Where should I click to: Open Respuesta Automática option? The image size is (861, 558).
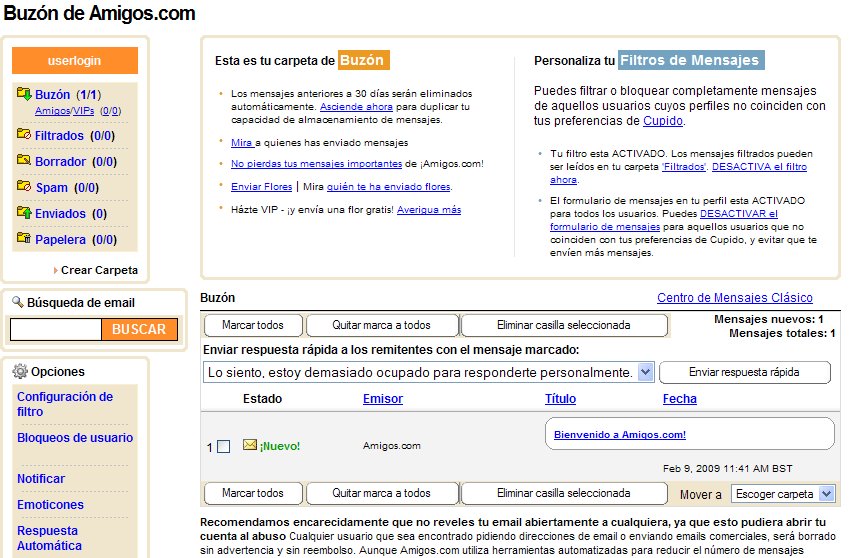pyautogui.click(x=49, y=538)
